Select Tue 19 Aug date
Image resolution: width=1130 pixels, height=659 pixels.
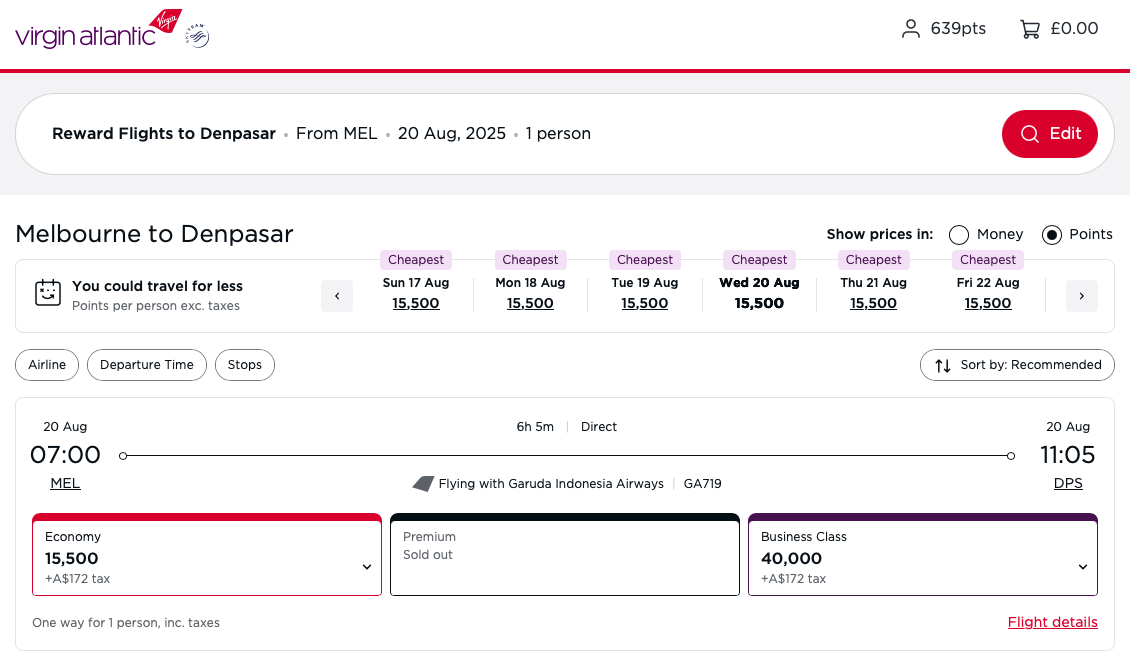645,293
